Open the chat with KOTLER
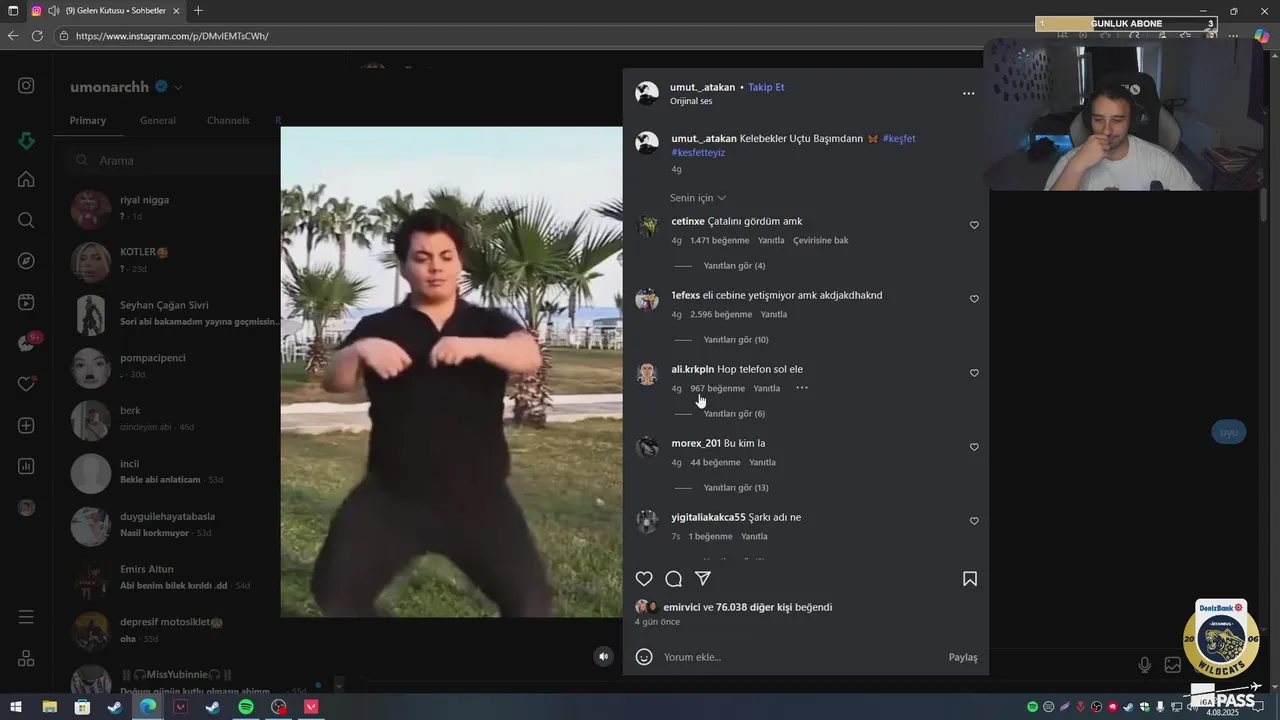This screenshot has width=1280, height=720. point(174,261)
